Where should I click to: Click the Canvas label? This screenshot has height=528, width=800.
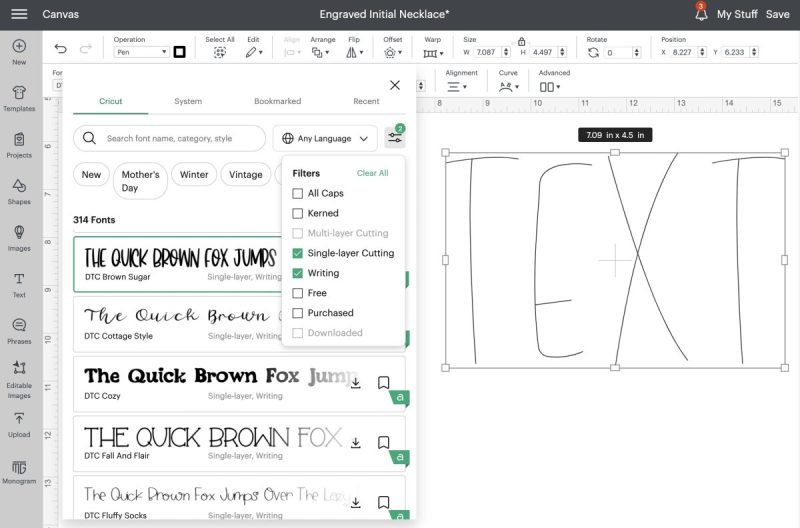60,14
